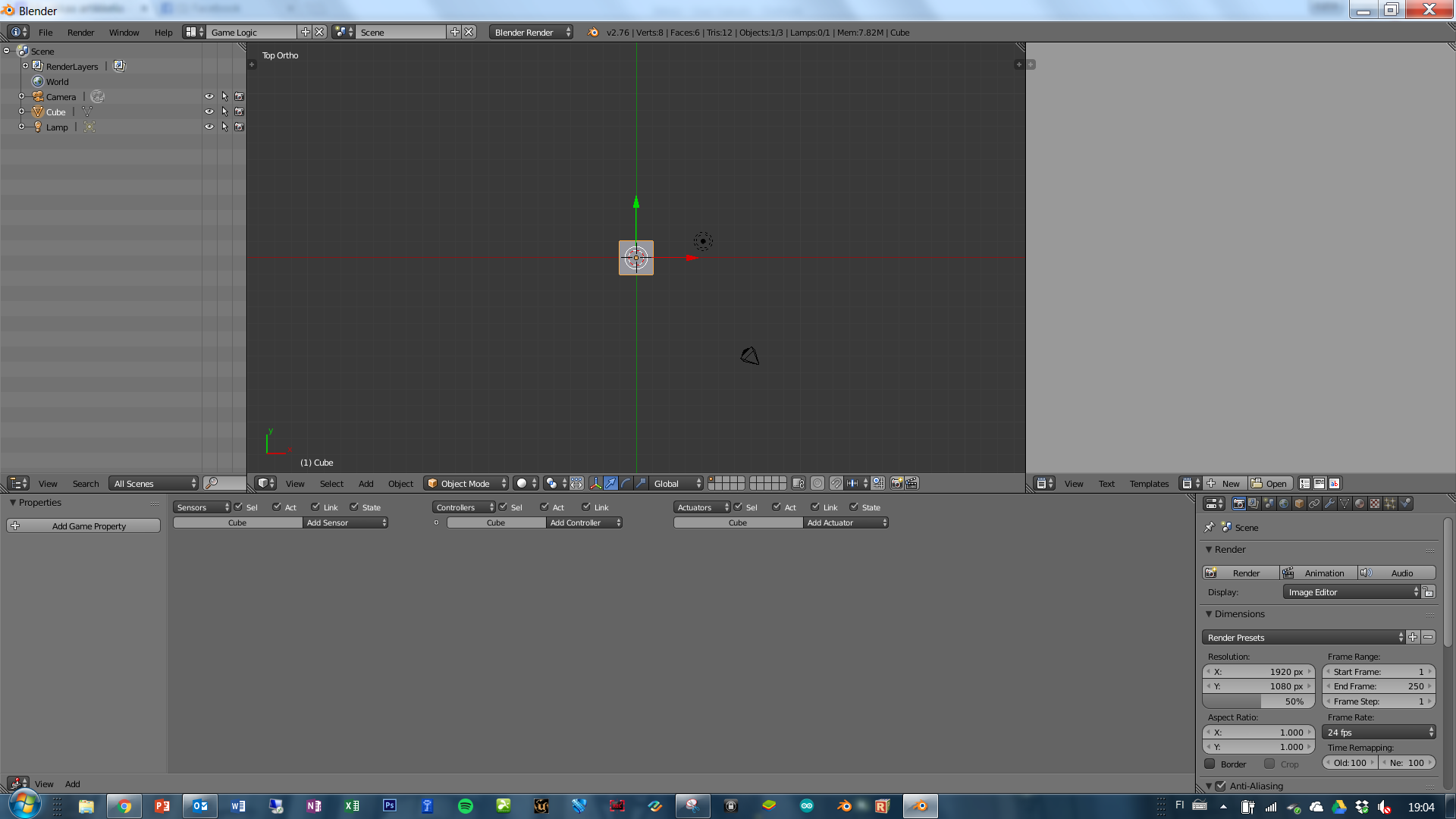Viewport: 1456px width, 819px height.
Task: Toggle the Anti-Aliasing checkbox
Action: (x=1220, y=786)
